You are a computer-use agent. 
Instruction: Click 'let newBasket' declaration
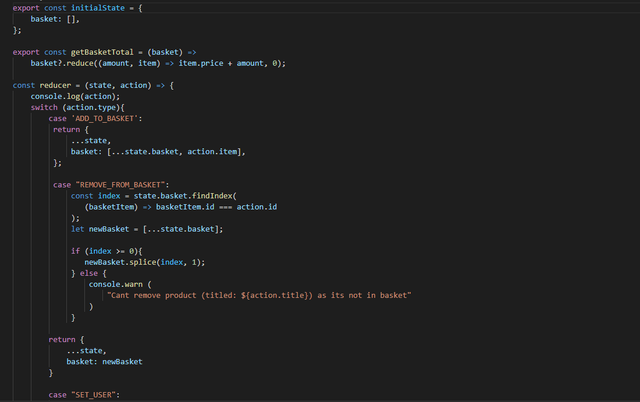pyautogui.click(x=100, y=229)
